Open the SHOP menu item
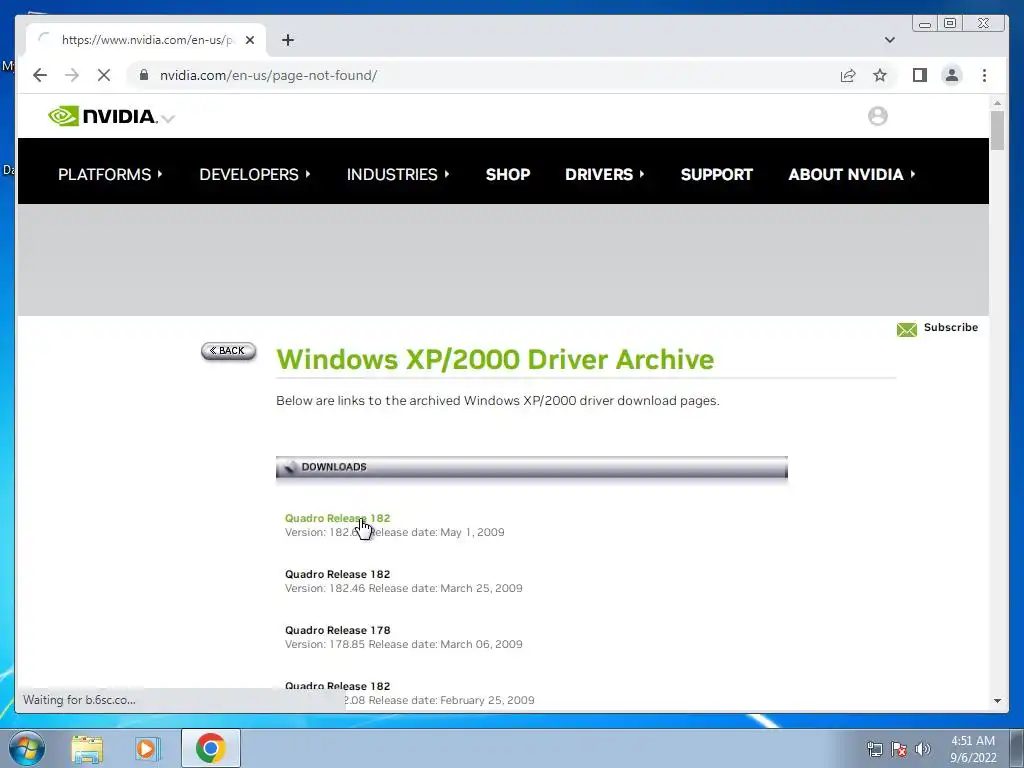Viewport: 1024px width, 768px height. [508, 174]
